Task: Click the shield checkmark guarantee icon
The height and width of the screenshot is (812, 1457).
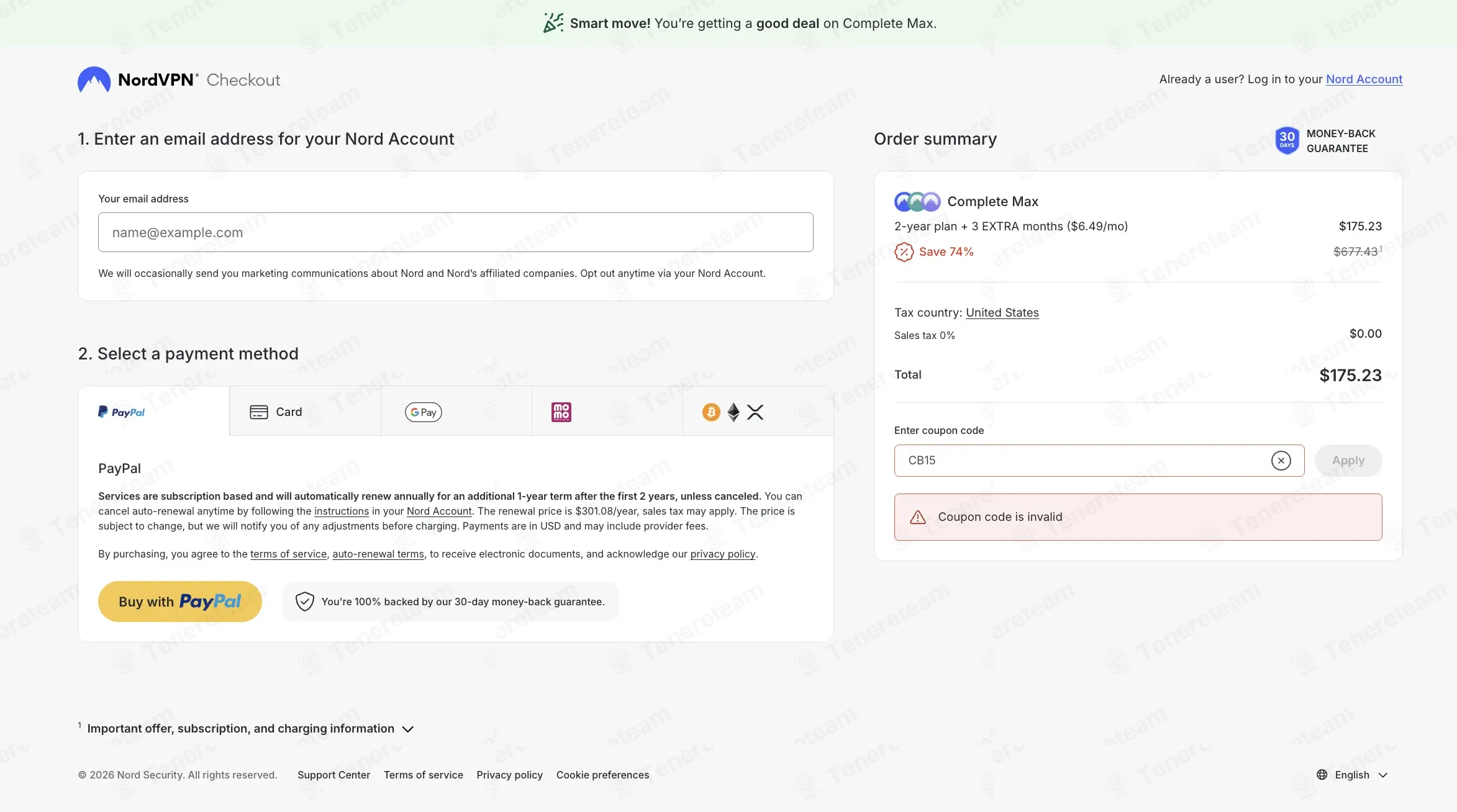Action: point(304,602)
